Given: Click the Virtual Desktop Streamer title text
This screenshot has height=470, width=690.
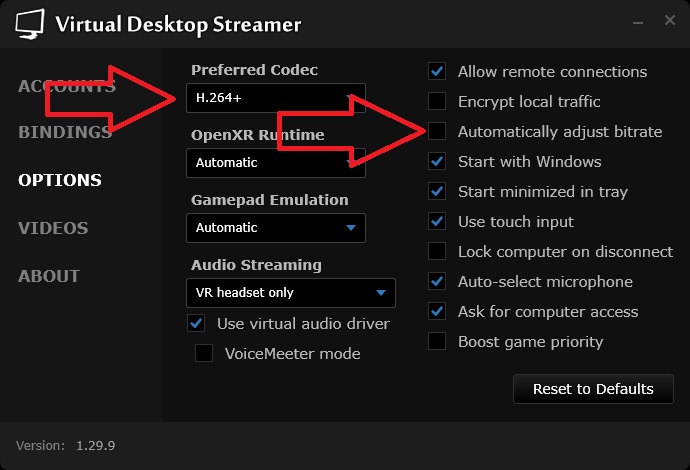Looking at the screenshot, I should click(x=178, y=24).
